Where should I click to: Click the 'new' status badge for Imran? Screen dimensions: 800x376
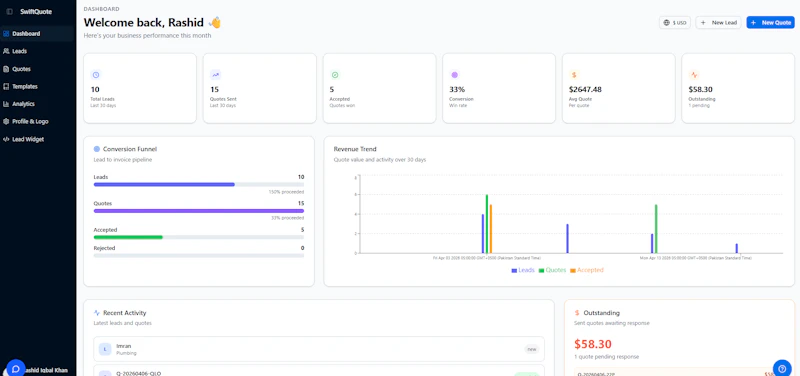coord(532,349)
